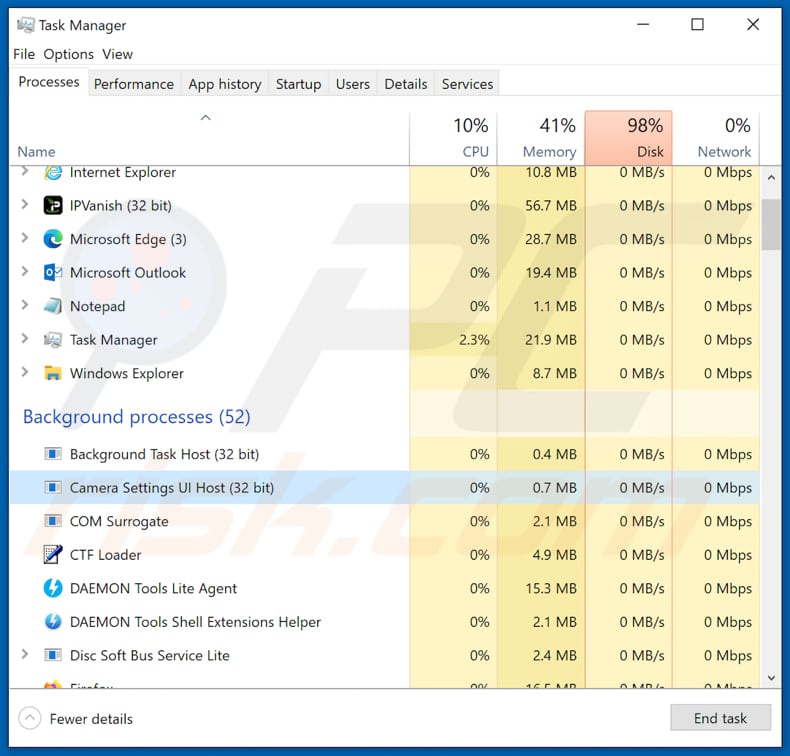Click the End task button
Viewport: 790px width, 756px height.
(x=720, y=718)
